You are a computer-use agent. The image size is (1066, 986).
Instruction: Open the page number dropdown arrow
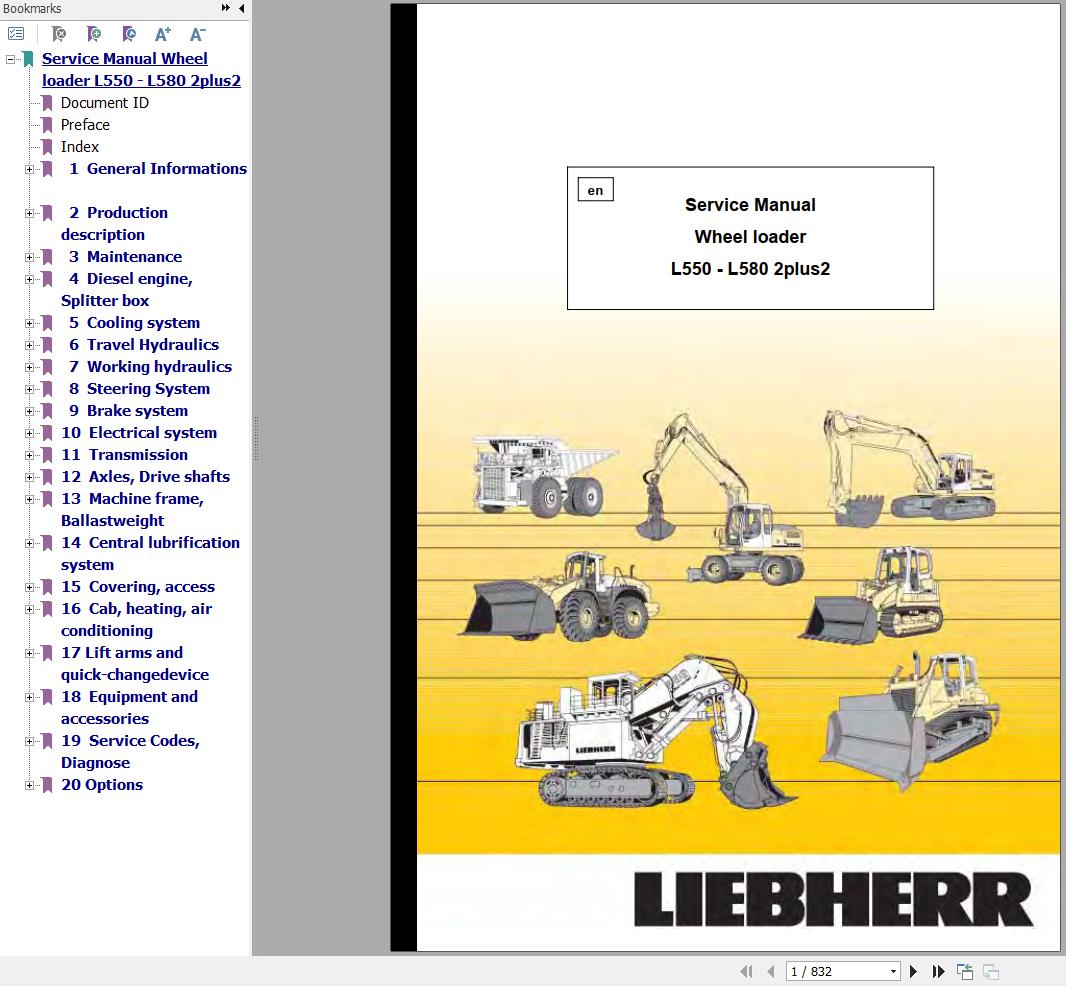click(893, 971)
